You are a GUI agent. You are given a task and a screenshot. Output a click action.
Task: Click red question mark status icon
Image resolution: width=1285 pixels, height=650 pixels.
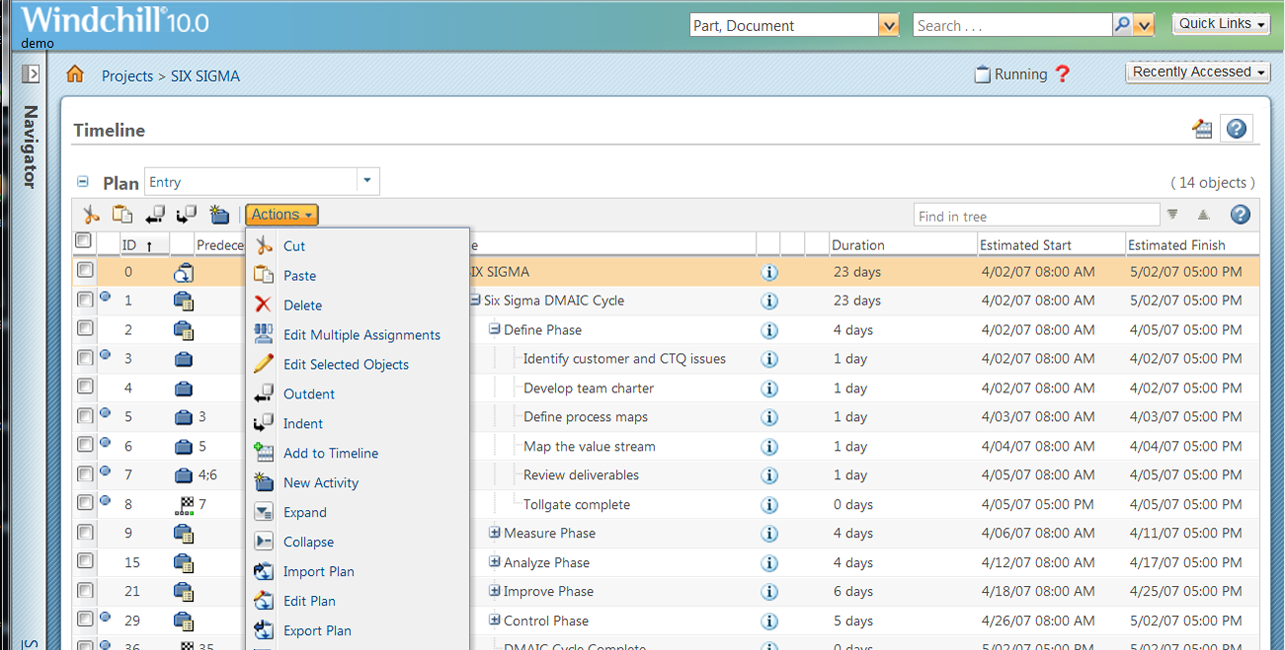1062,74
